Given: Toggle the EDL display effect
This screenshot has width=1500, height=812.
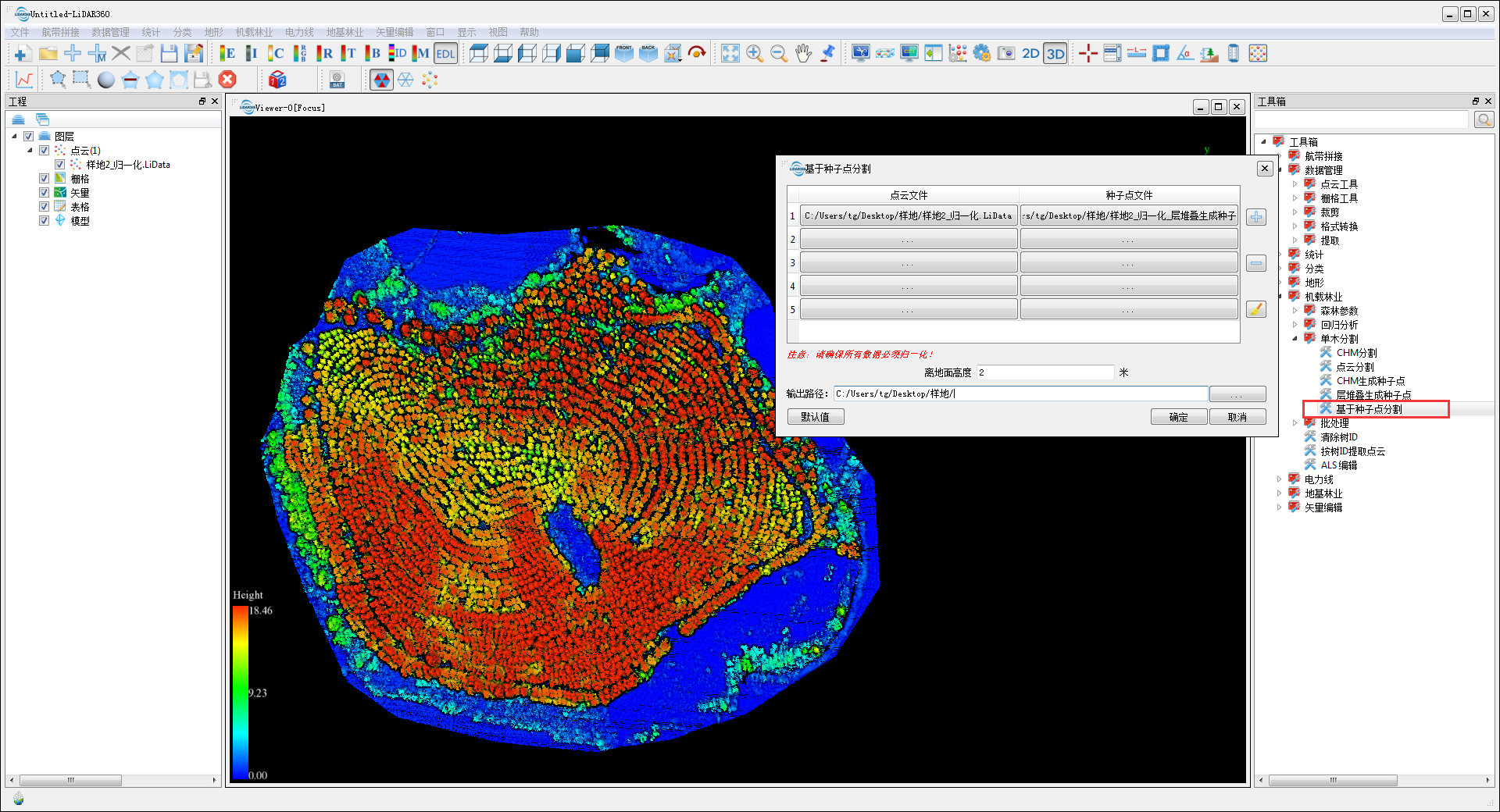Looking at the screenshot, I should 446,53.
